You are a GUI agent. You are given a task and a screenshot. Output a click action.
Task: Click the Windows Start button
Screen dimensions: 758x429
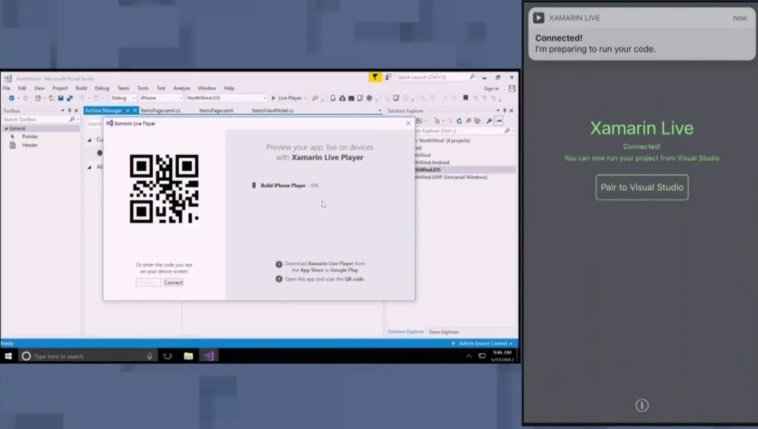pyautogui.click(x=8, y=355)
